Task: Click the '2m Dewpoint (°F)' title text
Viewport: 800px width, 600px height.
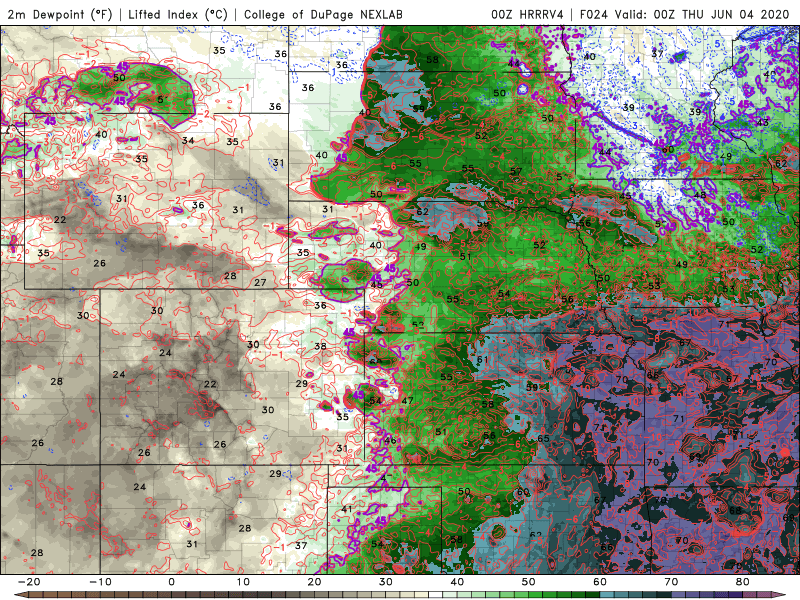Action: click(59, 14)
